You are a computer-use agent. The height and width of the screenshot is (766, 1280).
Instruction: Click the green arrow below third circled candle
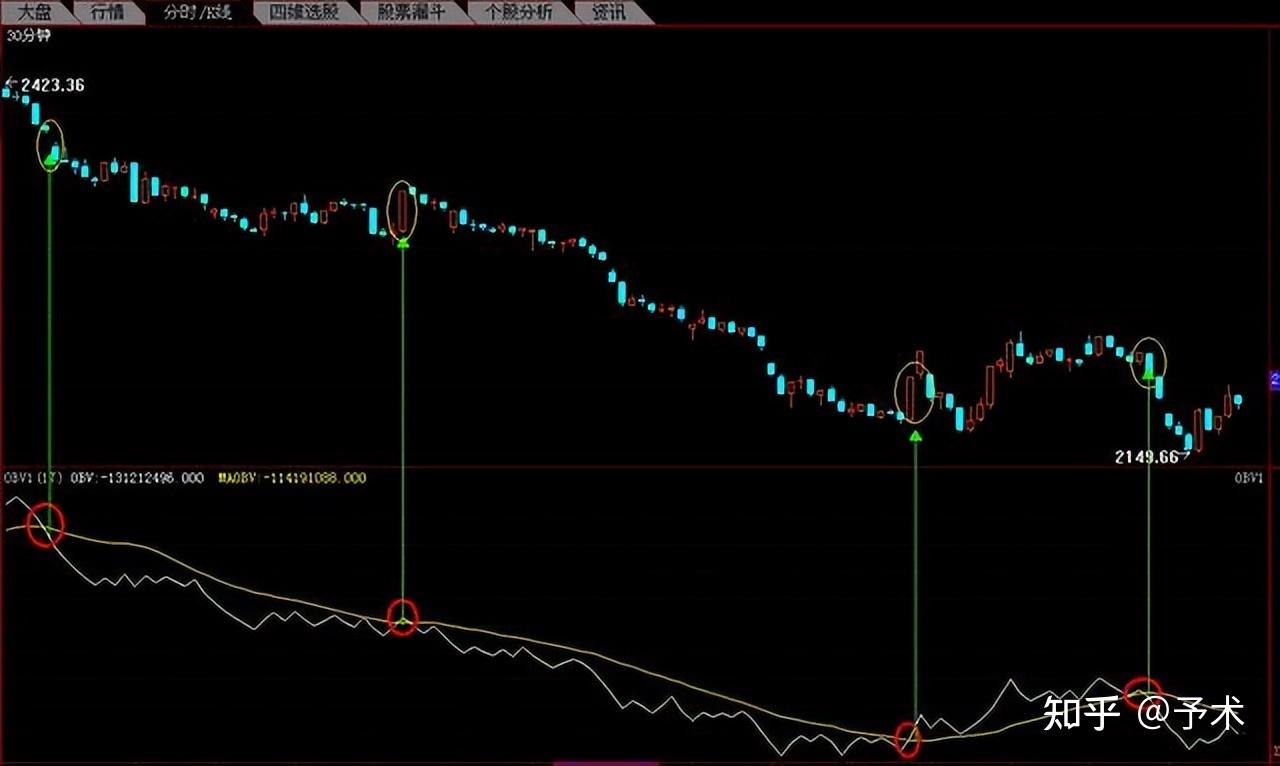click(915, 436)
